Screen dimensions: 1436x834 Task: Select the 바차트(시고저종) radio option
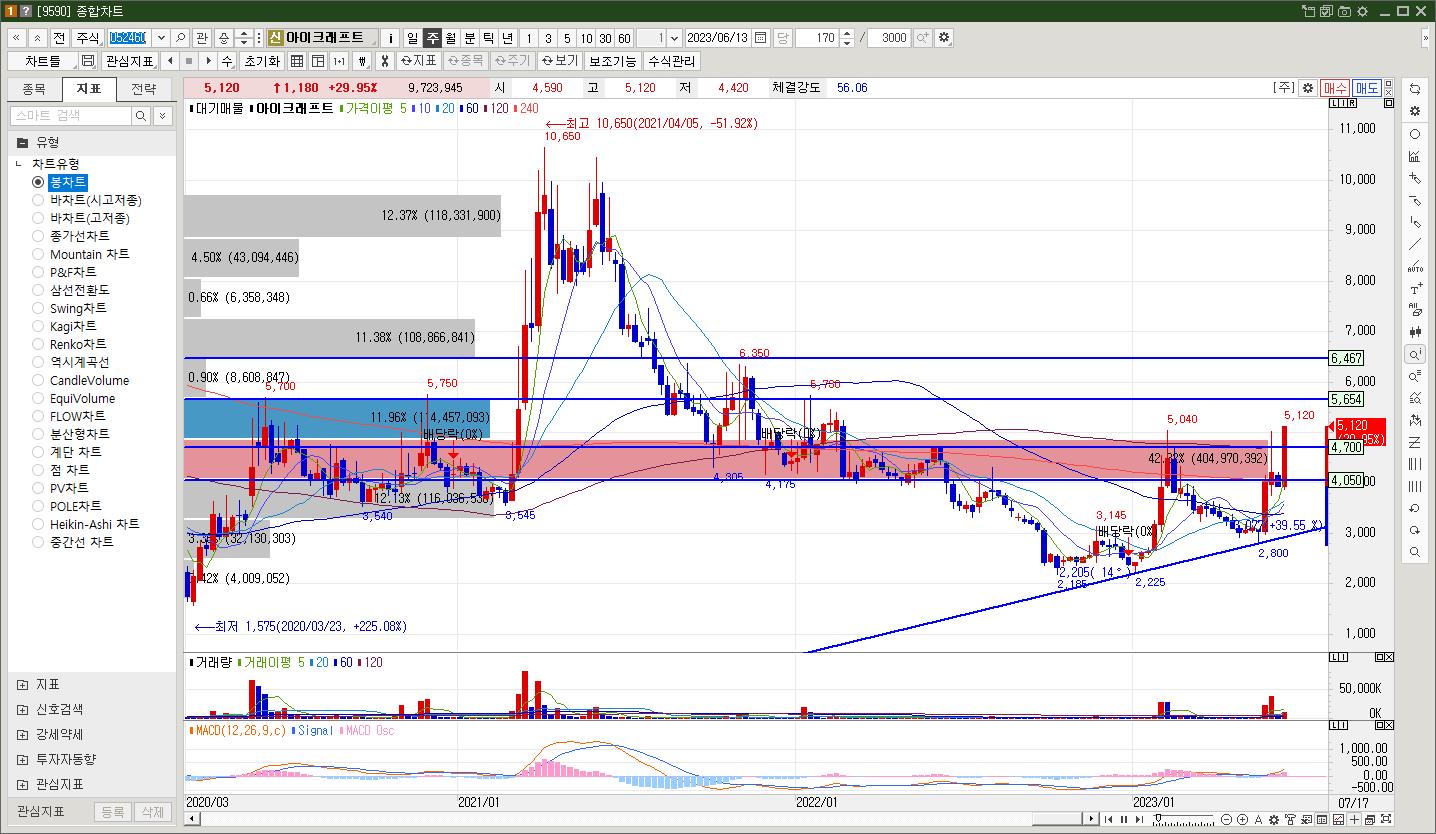point(38,200)
